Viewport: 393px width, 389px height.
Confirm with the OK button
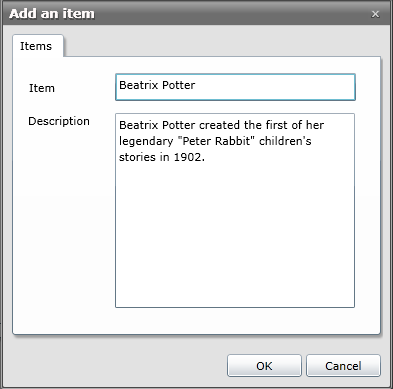point(264,366)
